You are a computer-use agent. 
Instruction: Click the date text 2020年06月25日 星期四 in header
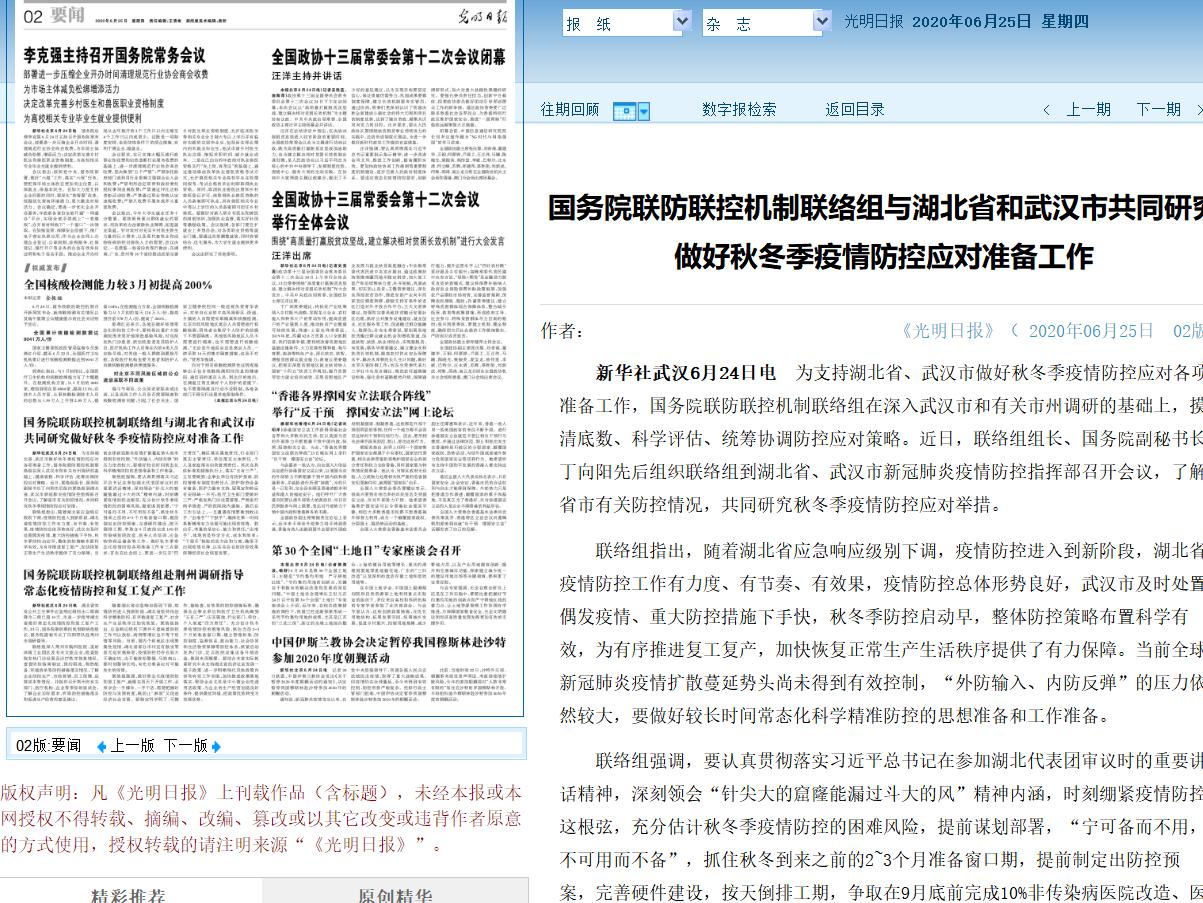(x=1000, y=22)
